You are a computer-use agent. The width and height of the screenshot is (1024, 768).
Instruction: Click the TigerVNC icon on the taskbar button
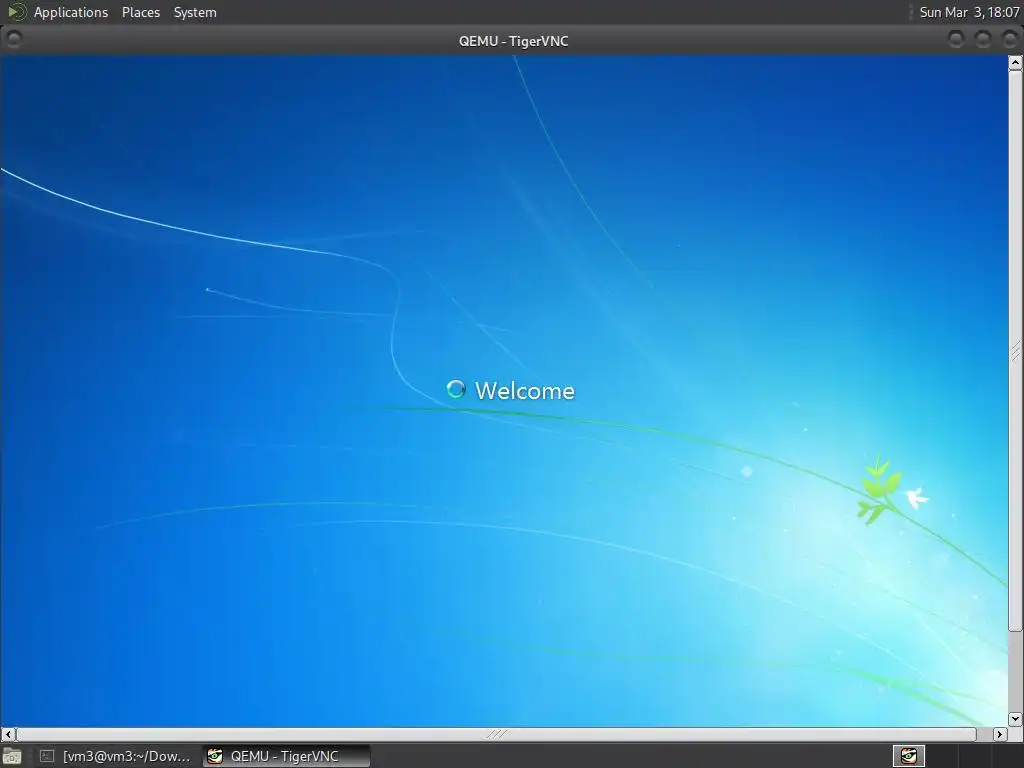click(x=215, y=756)
